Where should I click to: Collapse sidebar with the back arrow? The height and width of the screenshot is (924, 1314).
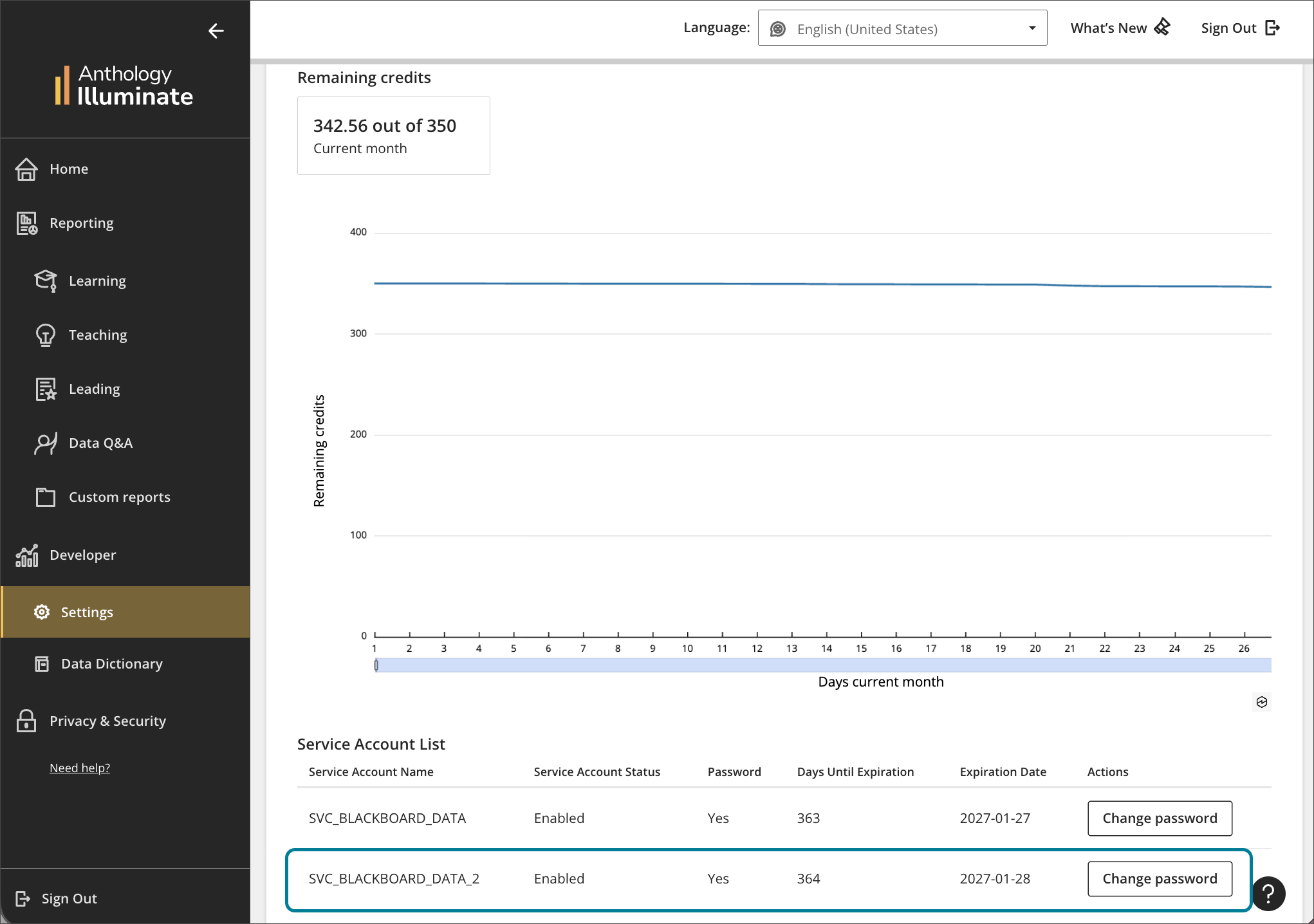(216, 31)
